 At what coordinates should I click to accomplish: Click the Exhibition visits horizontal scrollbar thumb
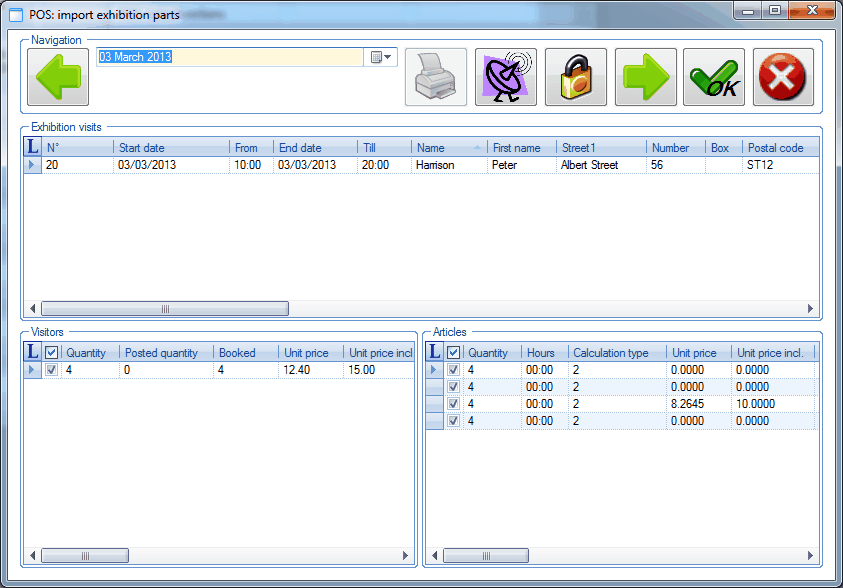click(165, 309)
